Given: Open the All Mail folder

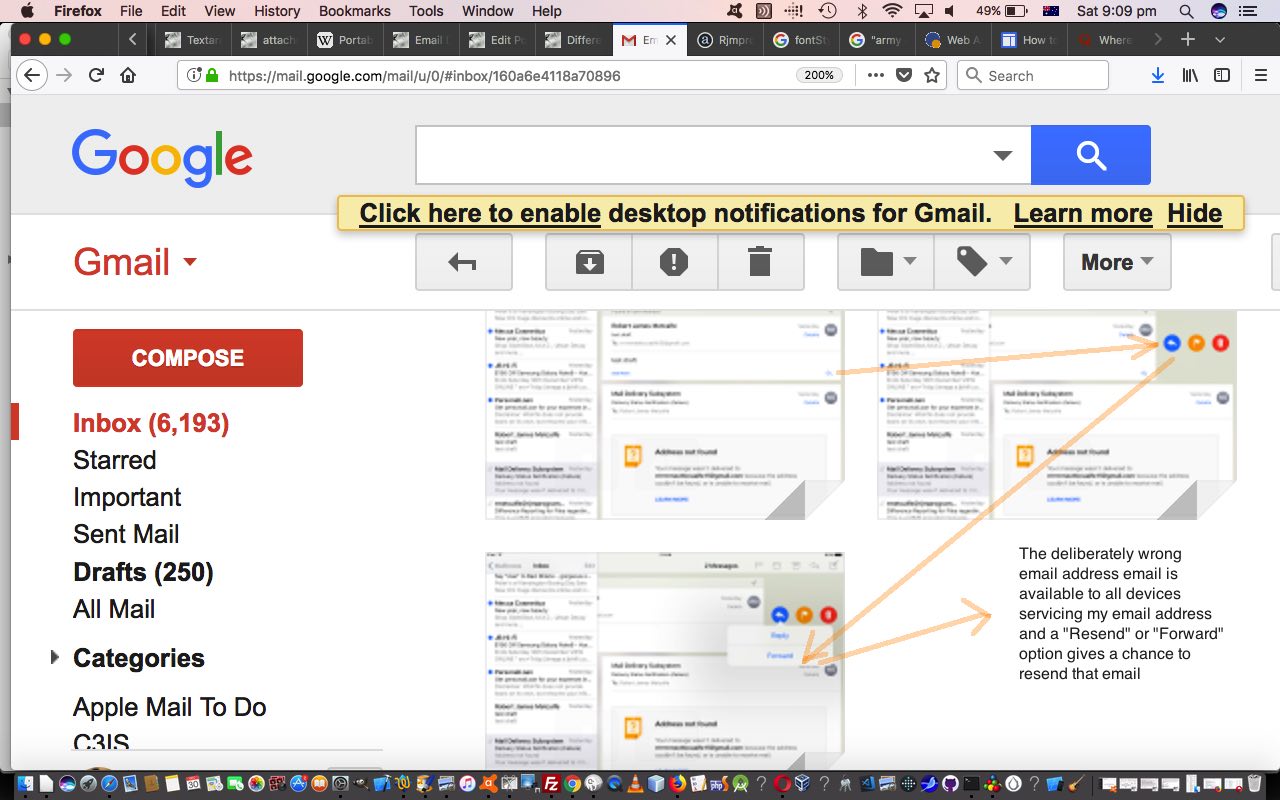Looking at the screenshot, I should [x=114, y=609].
